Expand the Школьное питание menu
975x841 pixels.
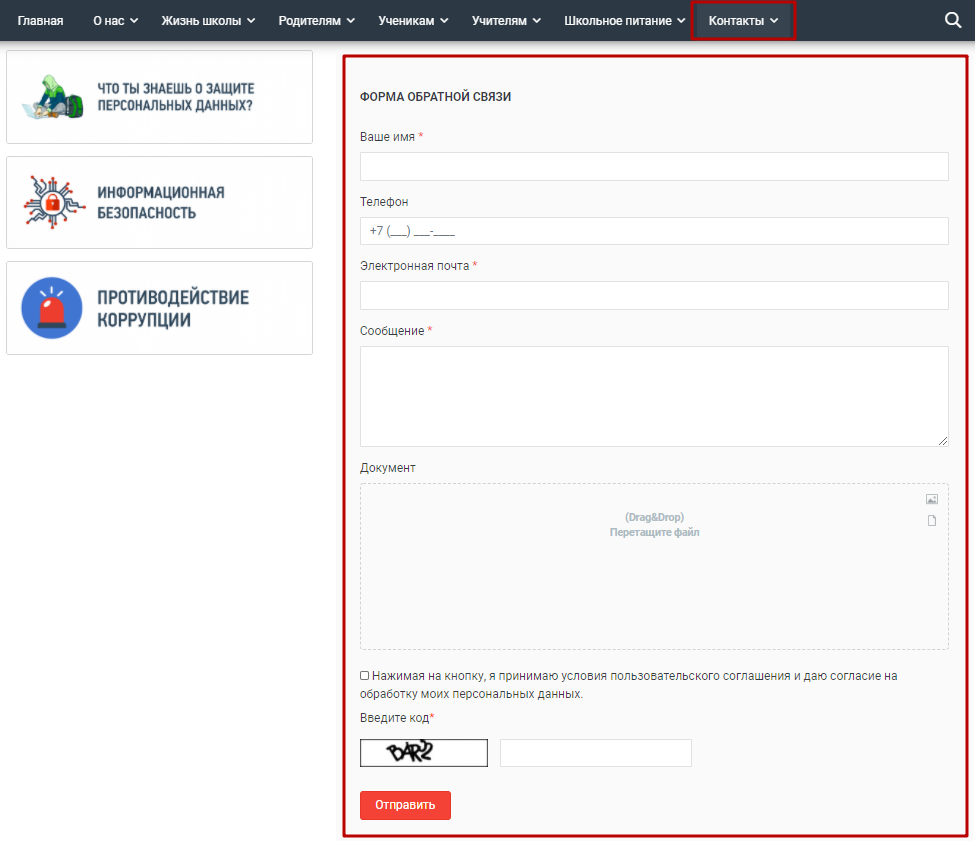624,21
